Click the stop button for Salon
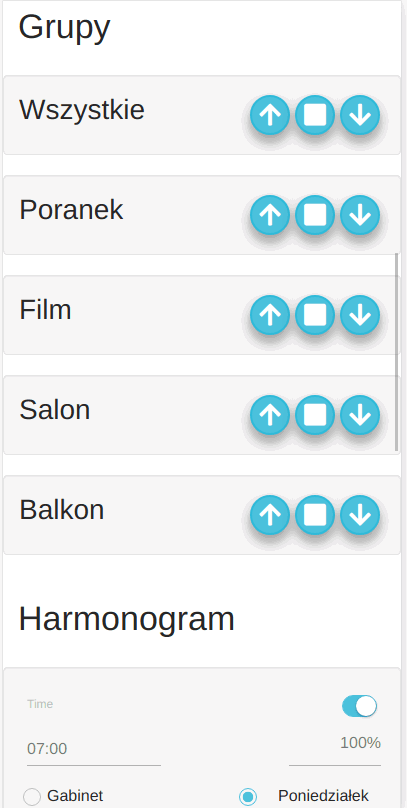This screenshot has width=407, height=808. pyautogui.click(x=315, y=415)
